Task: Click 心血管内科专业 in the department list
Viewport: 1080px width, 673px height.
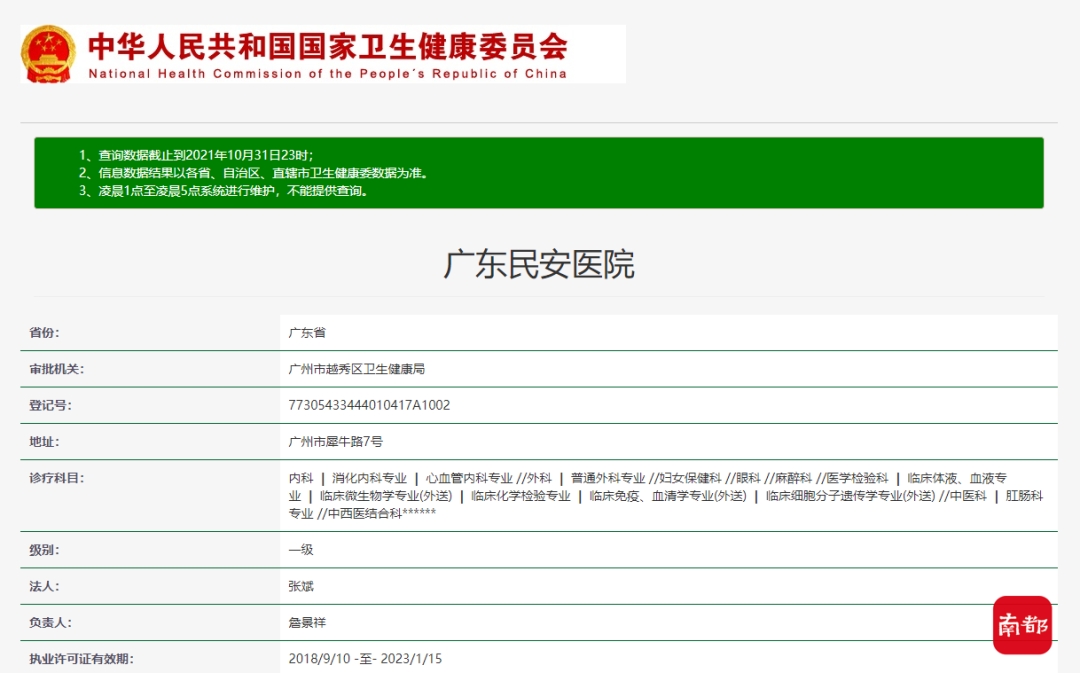Action: (x=469, y=478)
